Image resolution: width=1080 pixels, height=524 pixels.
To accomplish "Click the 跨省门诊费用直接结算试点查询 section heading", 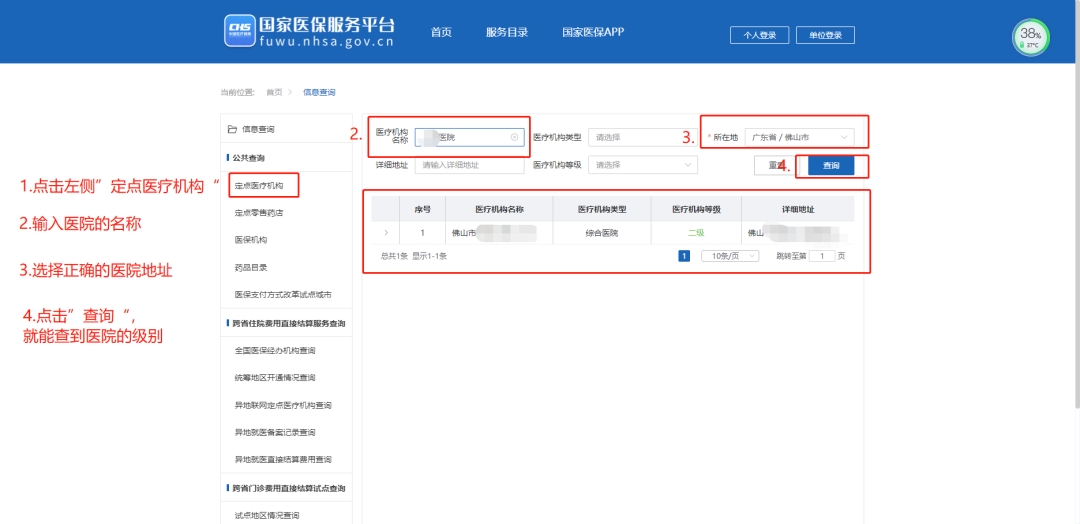I will 289,488.
